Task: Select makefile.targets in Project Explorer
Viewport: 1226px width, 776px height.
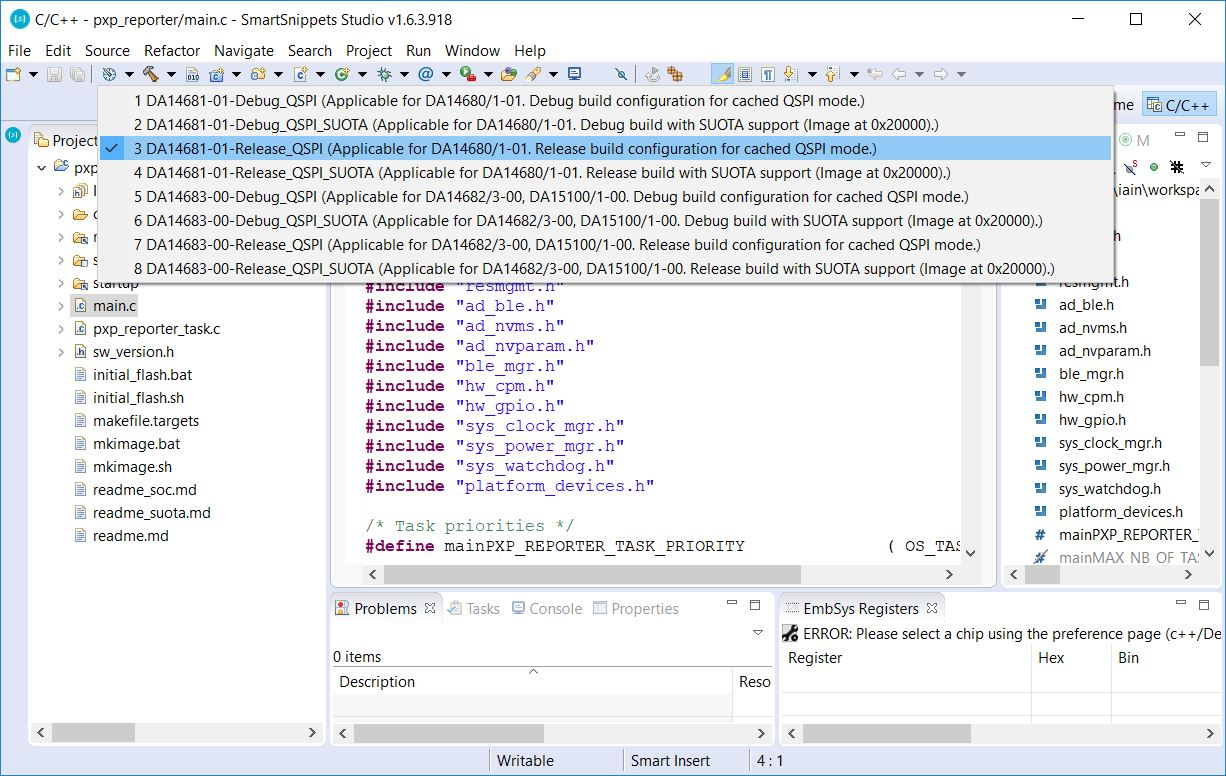Action: (x=137, y=421)
